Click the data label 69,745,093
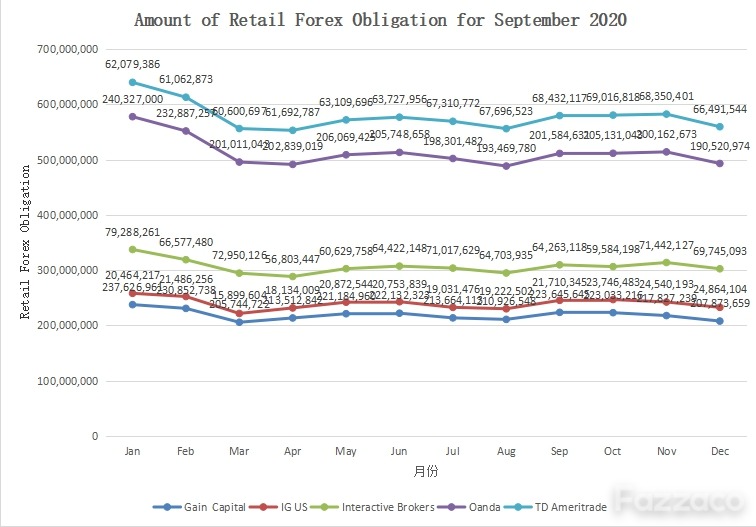Image resolution: width=756 pixels, height=527 pixels. point(720,251)
